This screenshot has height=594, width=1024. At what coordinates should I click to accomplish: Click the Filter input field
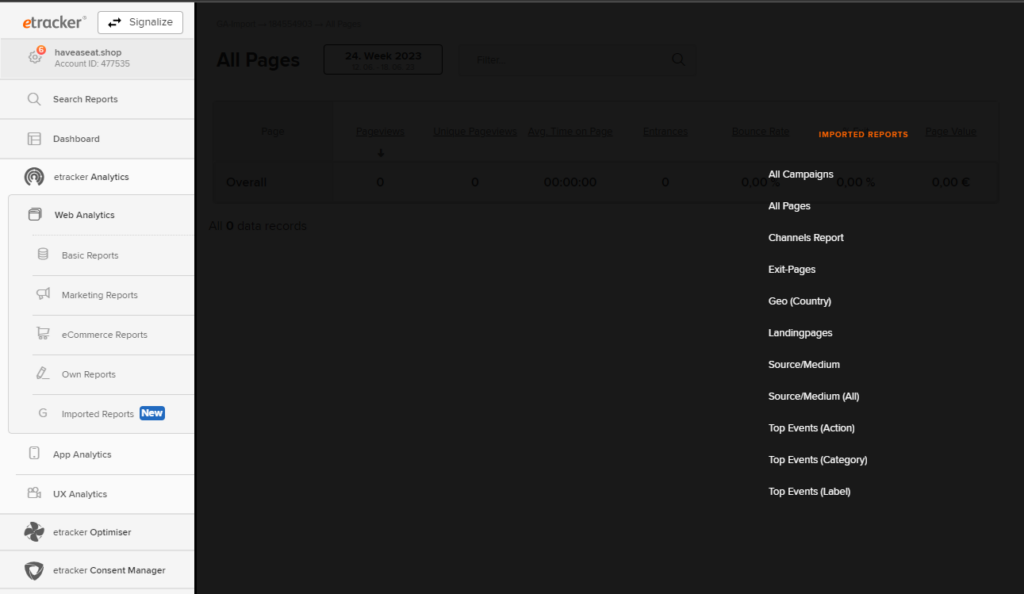click(577, 60)
